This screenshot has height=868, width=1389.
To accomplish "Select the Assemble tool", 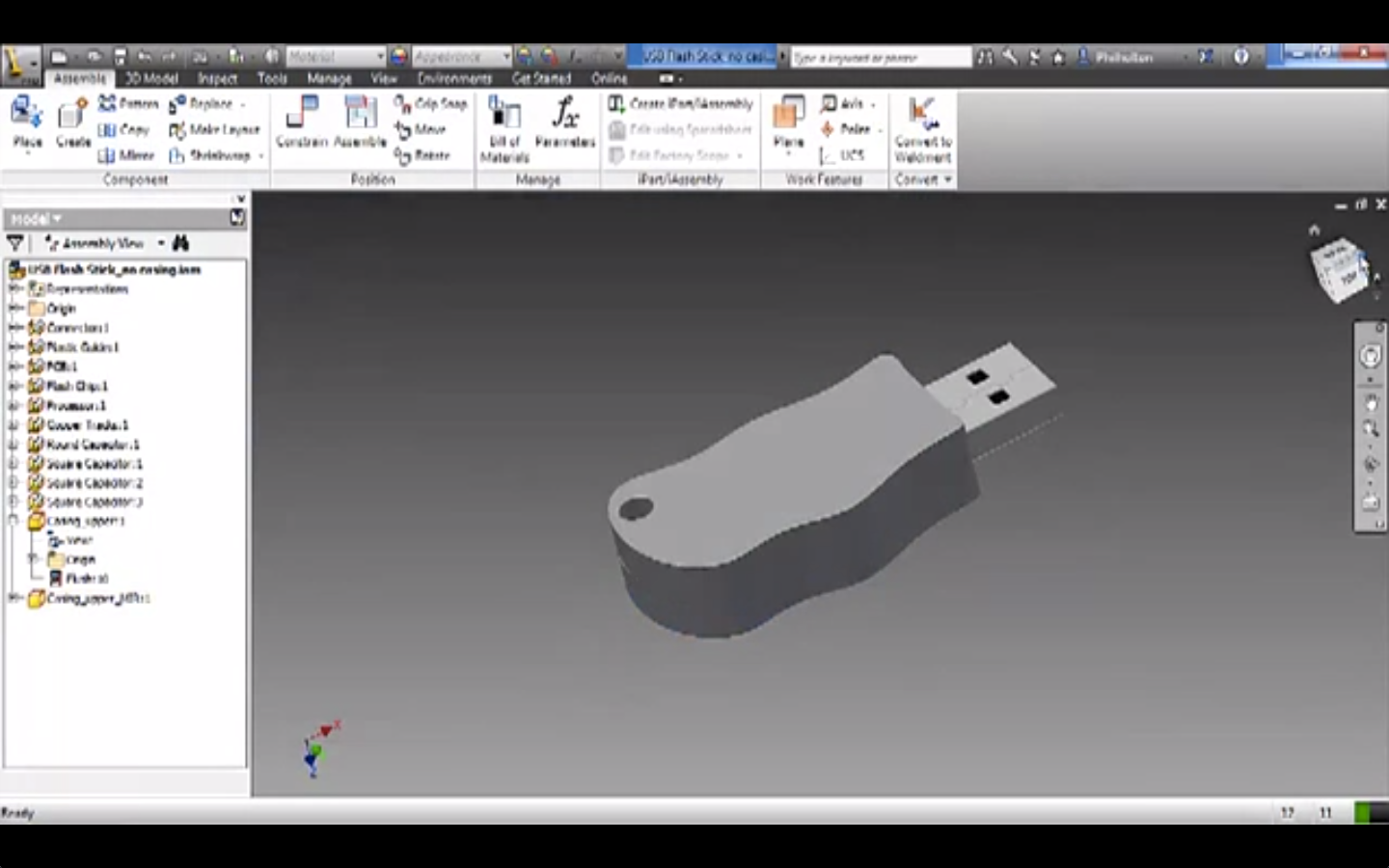I will pos(361,125).
